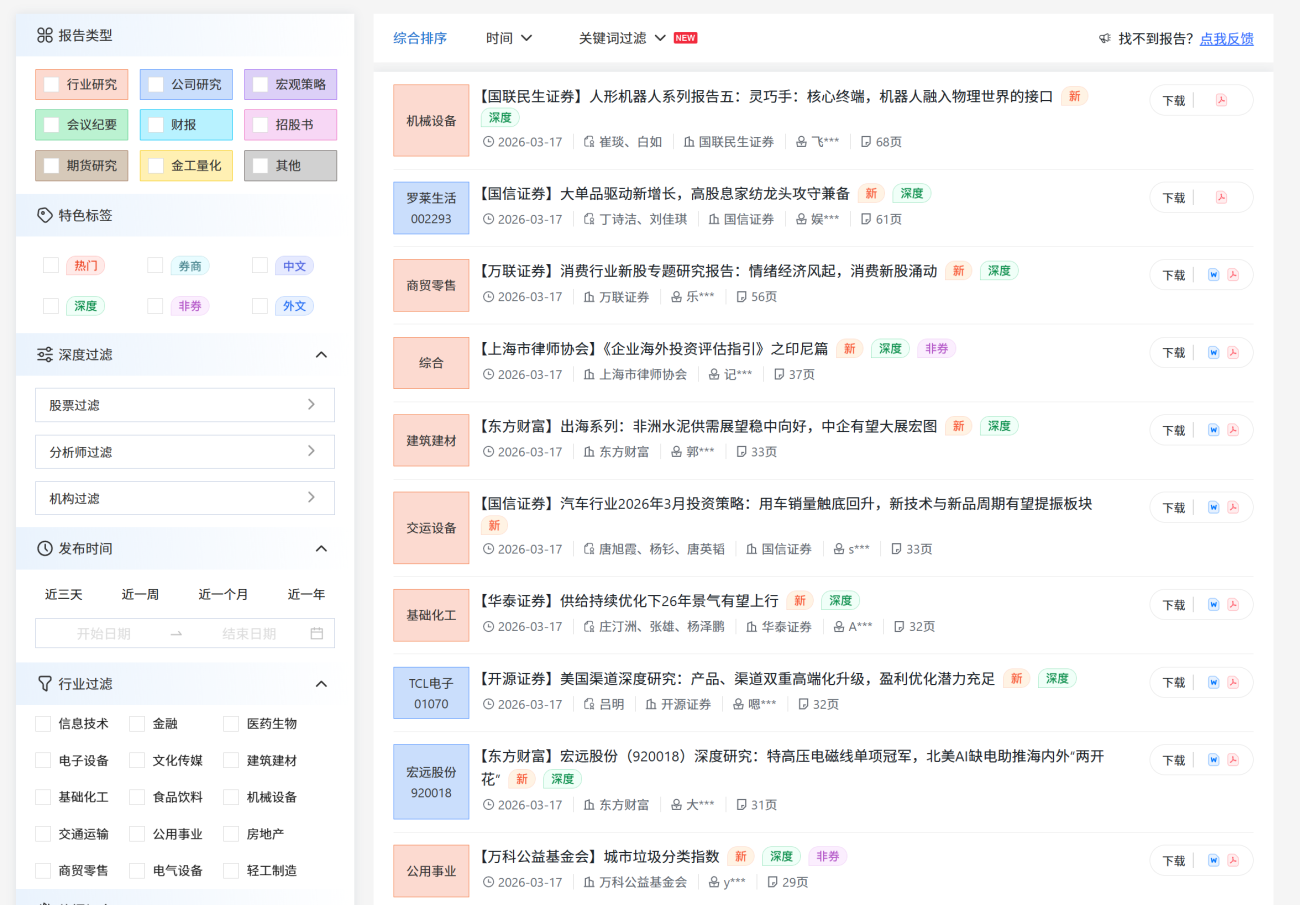Viewport: 1300px width, 905px height.
Task: Tick the 热门 feature tag checkbox
Action: coord(51,265)
